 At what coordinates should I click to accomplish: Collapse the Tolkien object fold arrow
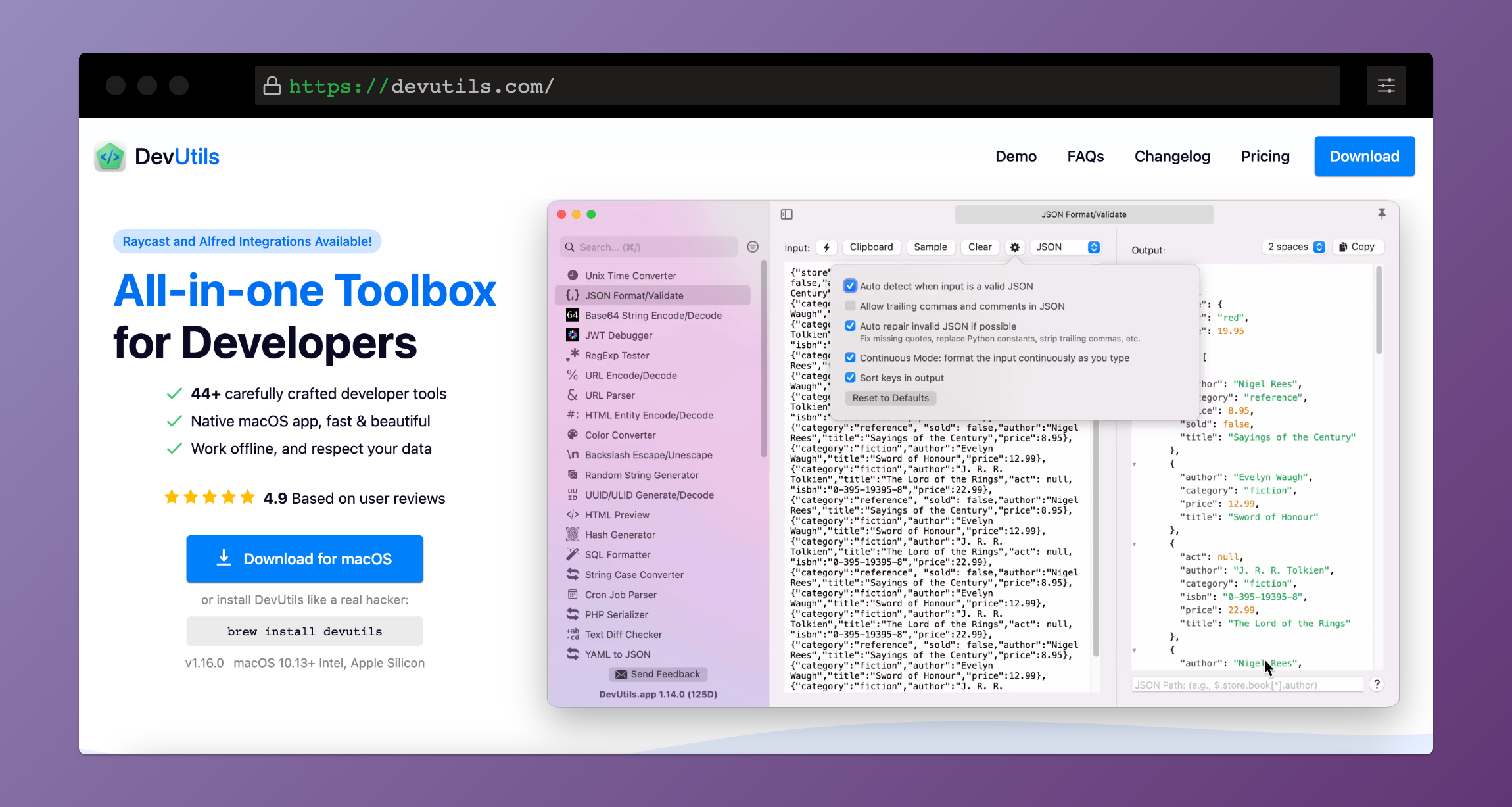(x=1135, y=544)
